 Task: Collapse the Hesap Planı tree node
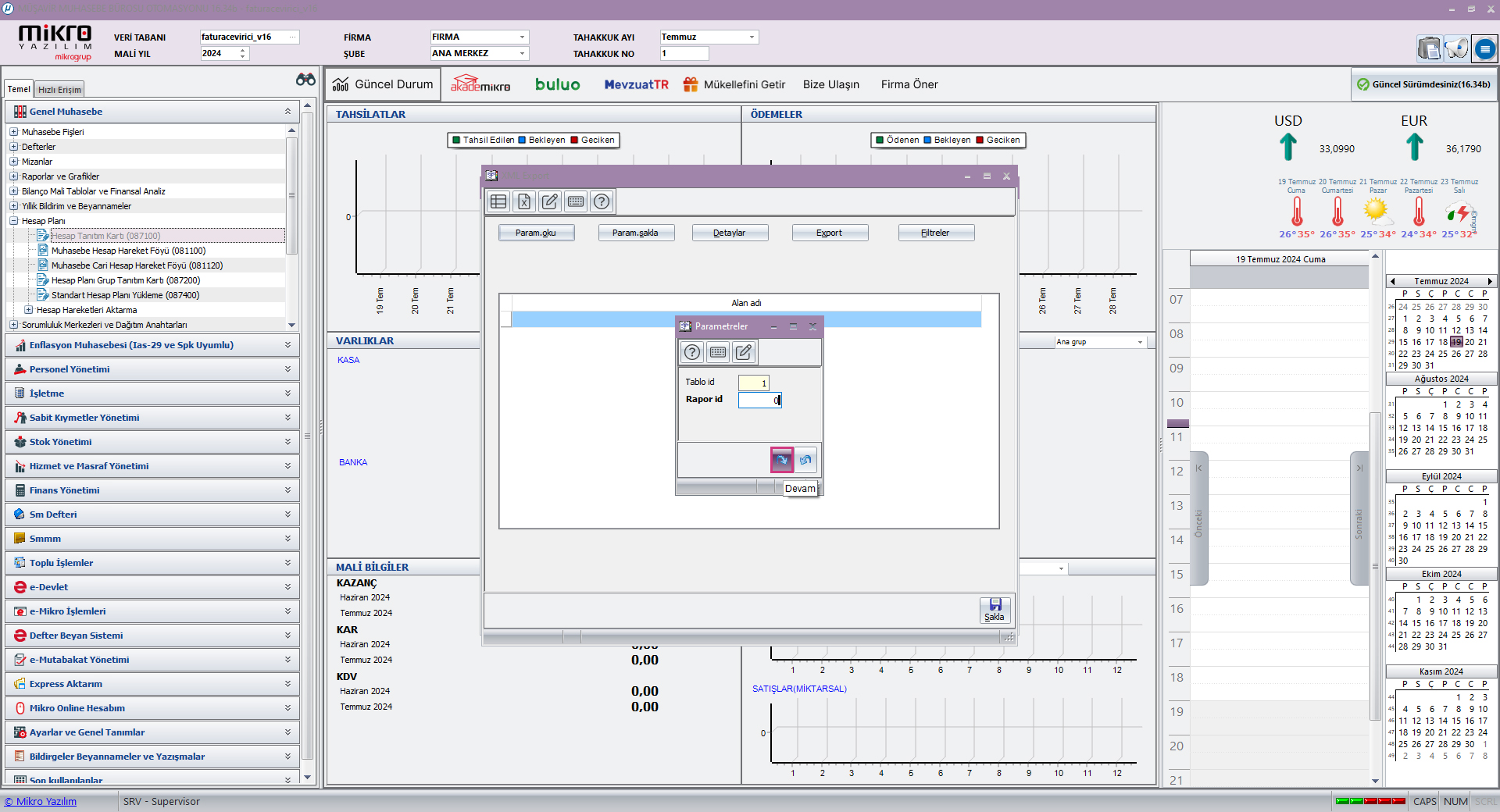(13, 221)
